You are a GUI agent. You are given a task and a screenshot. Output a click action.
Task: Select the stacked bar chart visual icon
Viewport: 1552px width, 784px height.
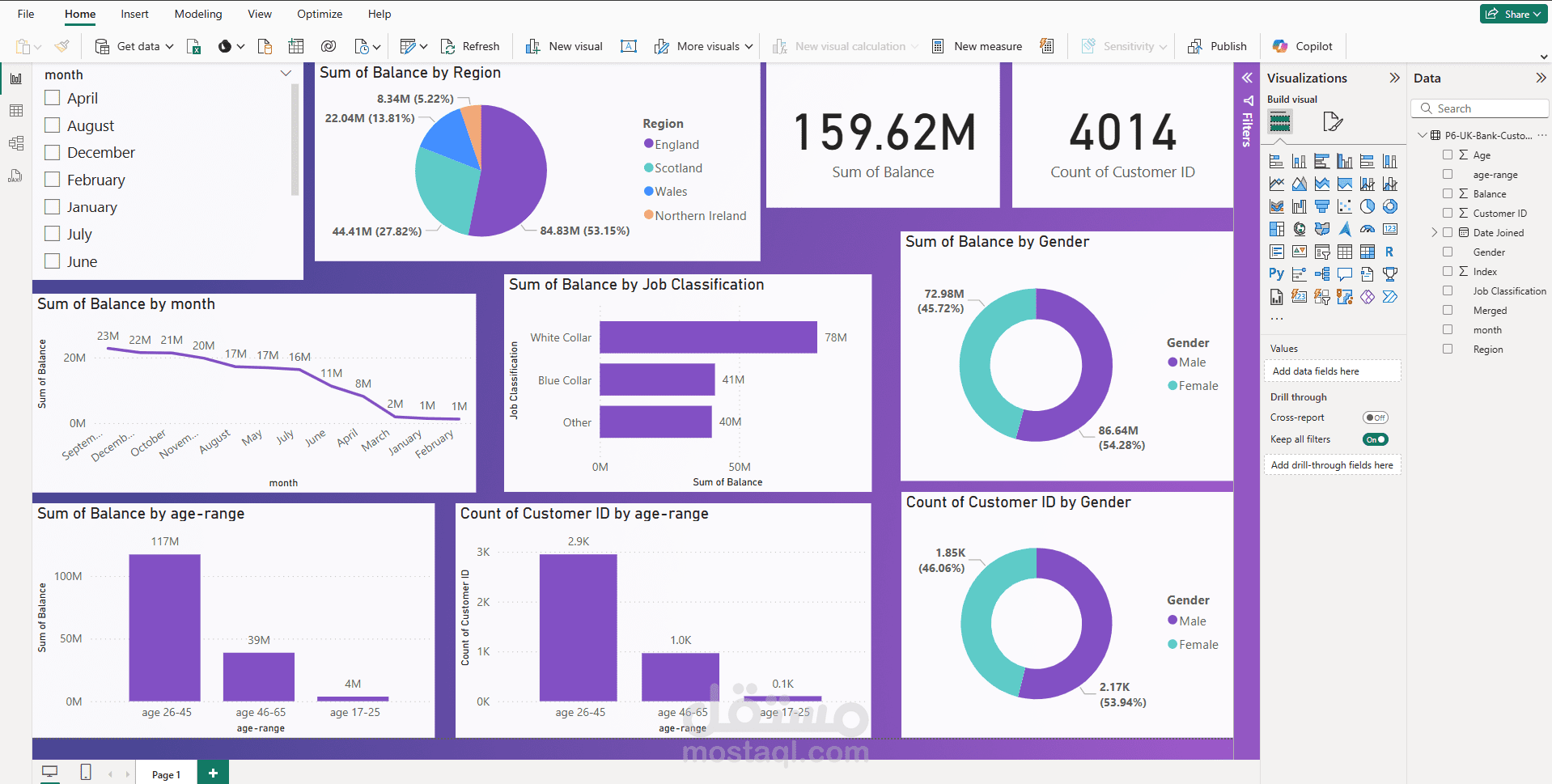point(1277,161)
